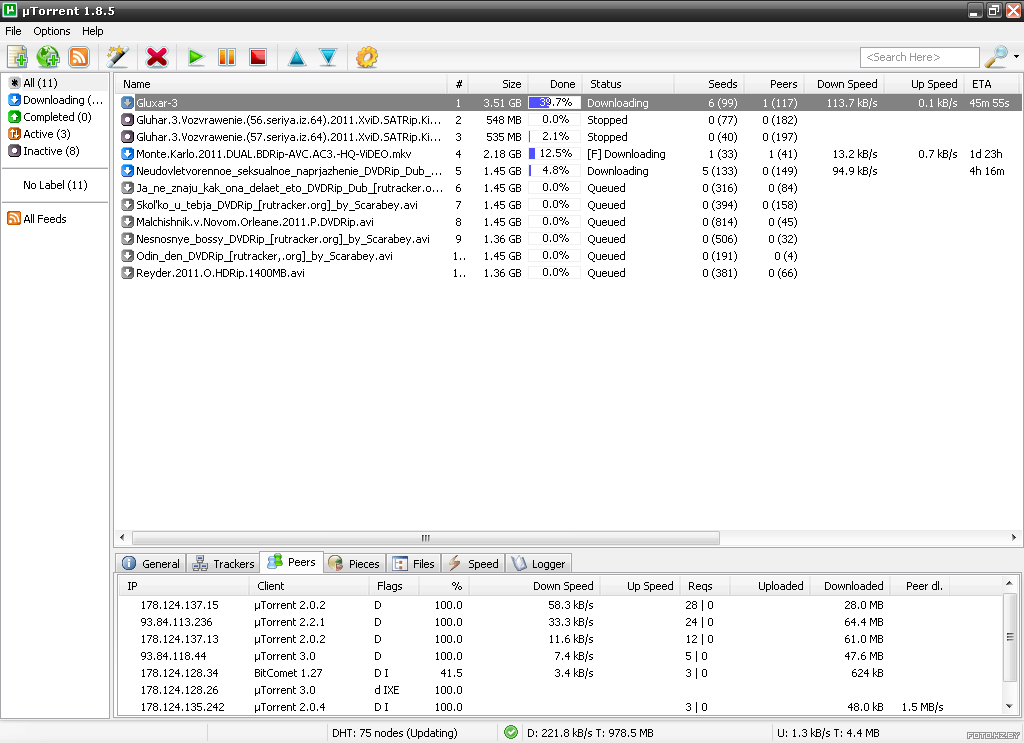The height and width of the screenshot is (743, 1024).
Task: Click horizontal scrollbar right arrow
Action: (1014, 537)
